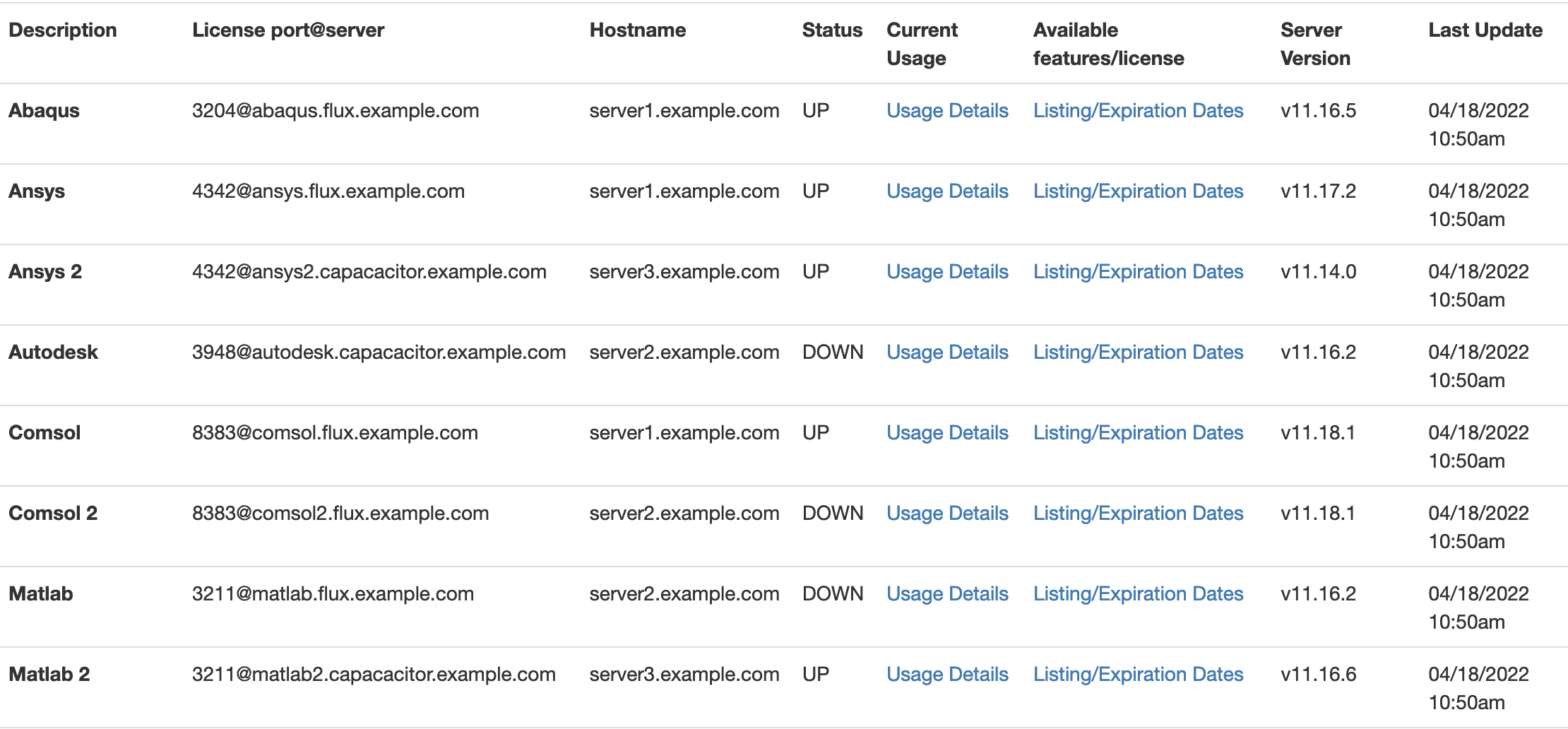View Listing/Expiration Dates for Matlab 2
This screenshot has width=1568, height=729.
[1138, 675]
